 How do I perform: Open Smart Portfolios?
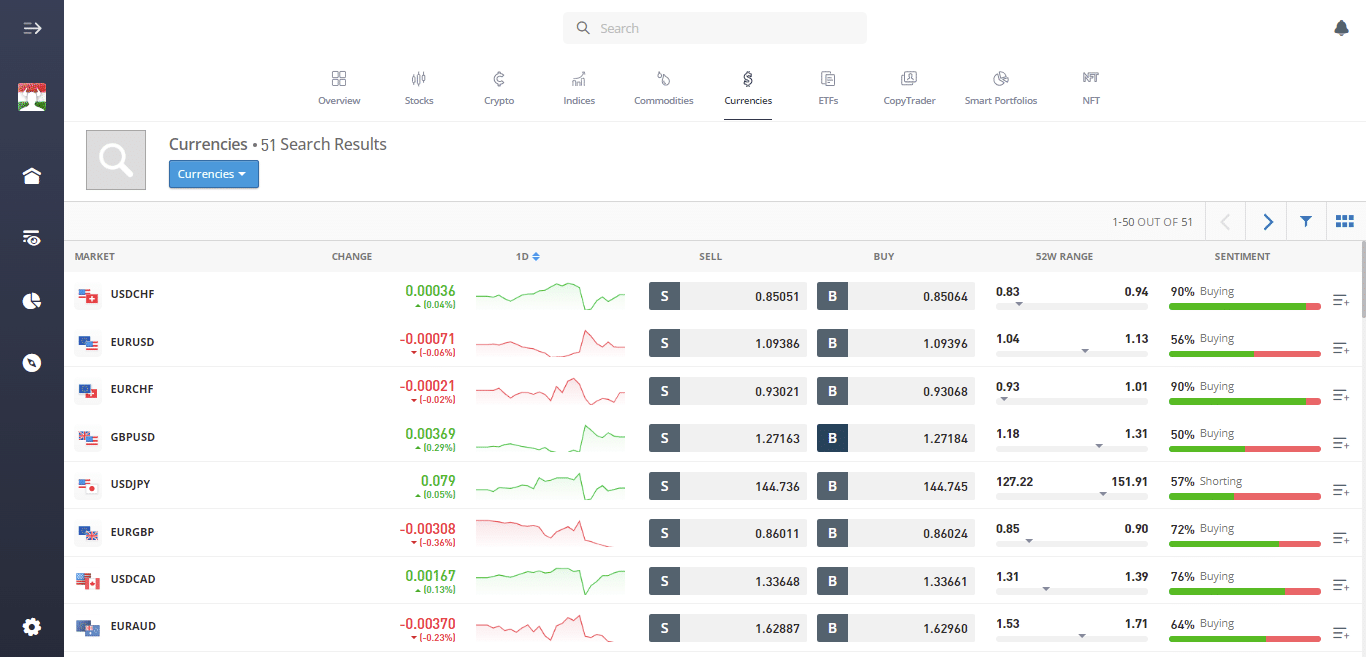coord(1000,86)
